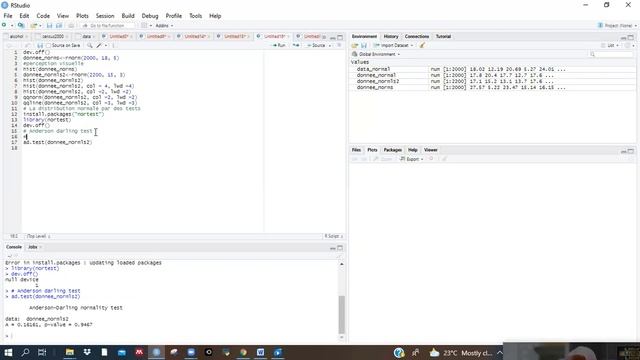The image size is (640, 360).
Task: Click the Print icon in main toolbar
Action: [71, 25]
